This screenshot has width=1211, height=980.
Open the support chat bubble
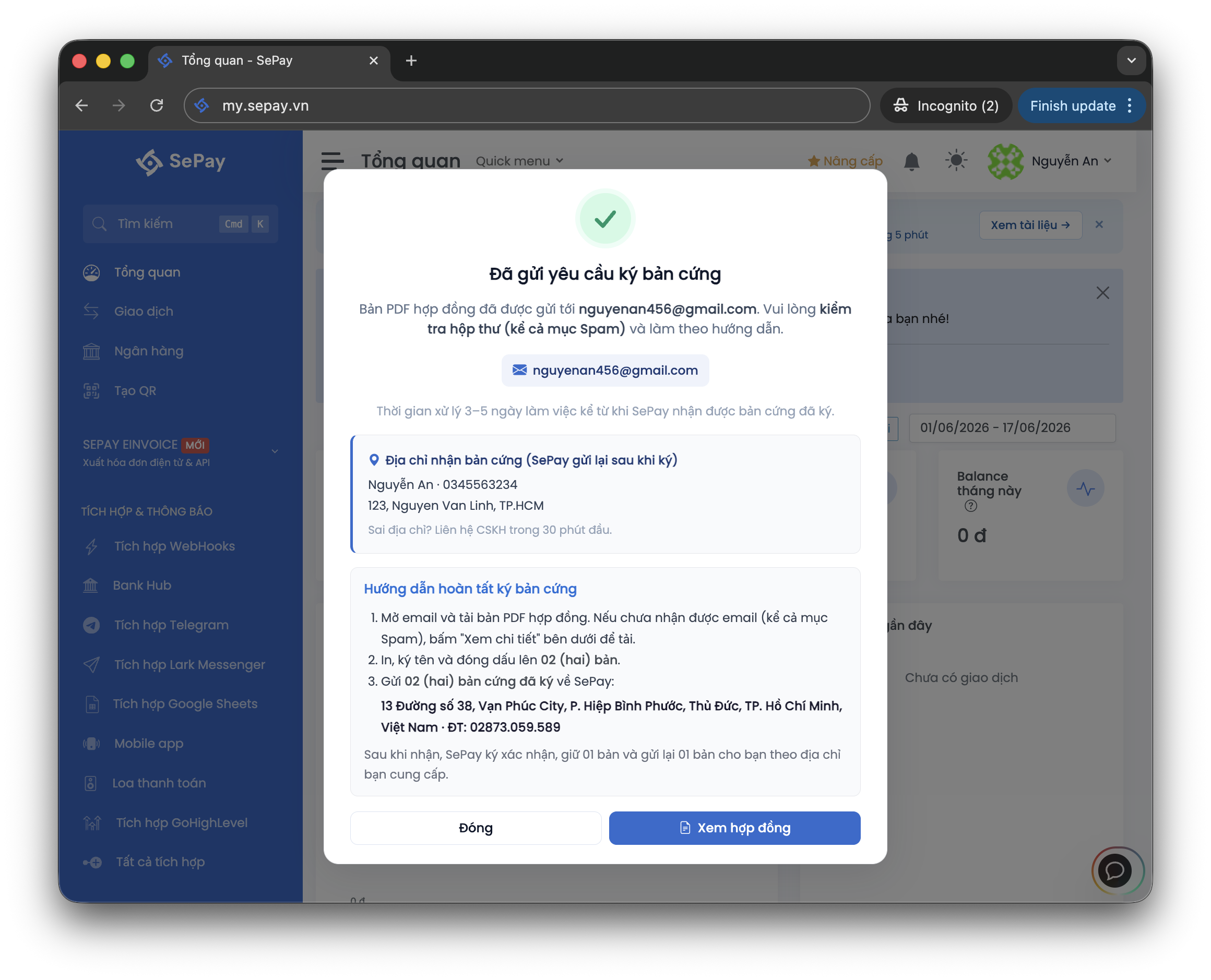(x=1114, y=870)
